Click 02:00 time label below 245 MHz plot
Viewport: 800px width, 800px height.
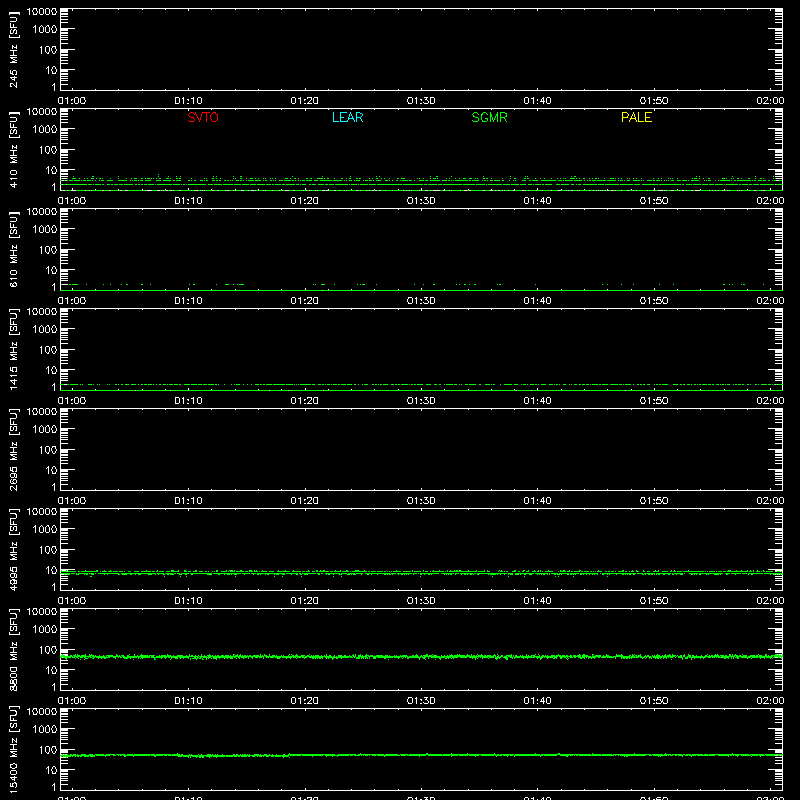point(770,101)
